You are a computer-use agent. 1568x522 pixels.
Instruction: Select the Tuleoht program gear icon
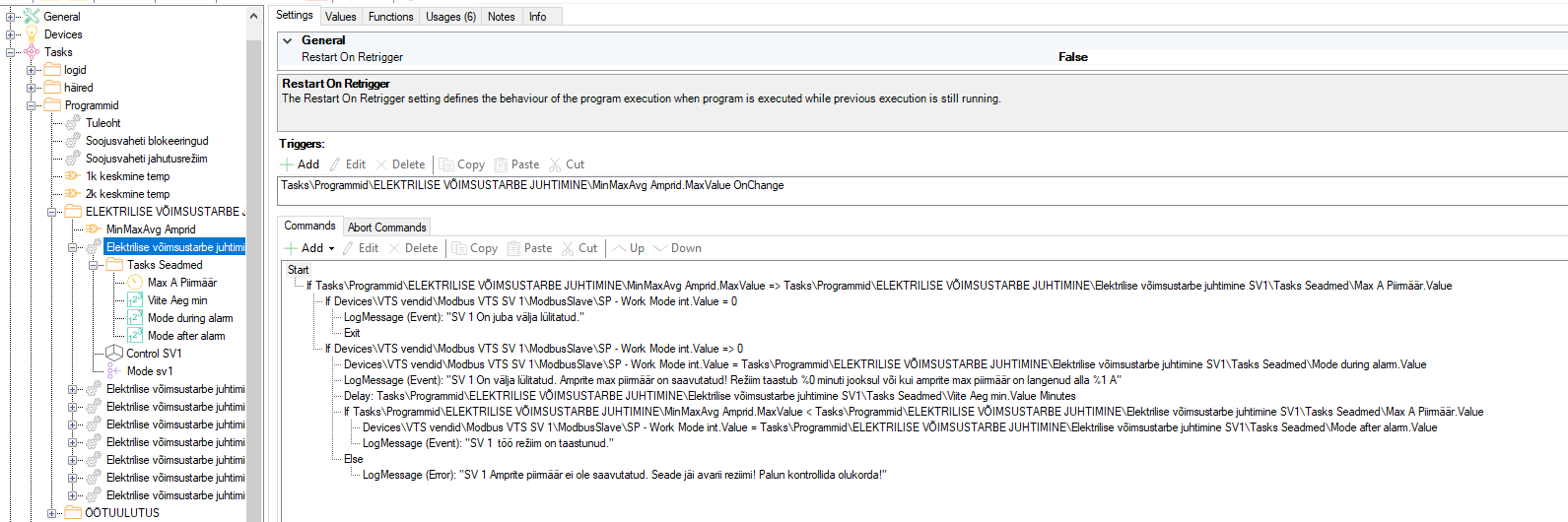[73, 123]
